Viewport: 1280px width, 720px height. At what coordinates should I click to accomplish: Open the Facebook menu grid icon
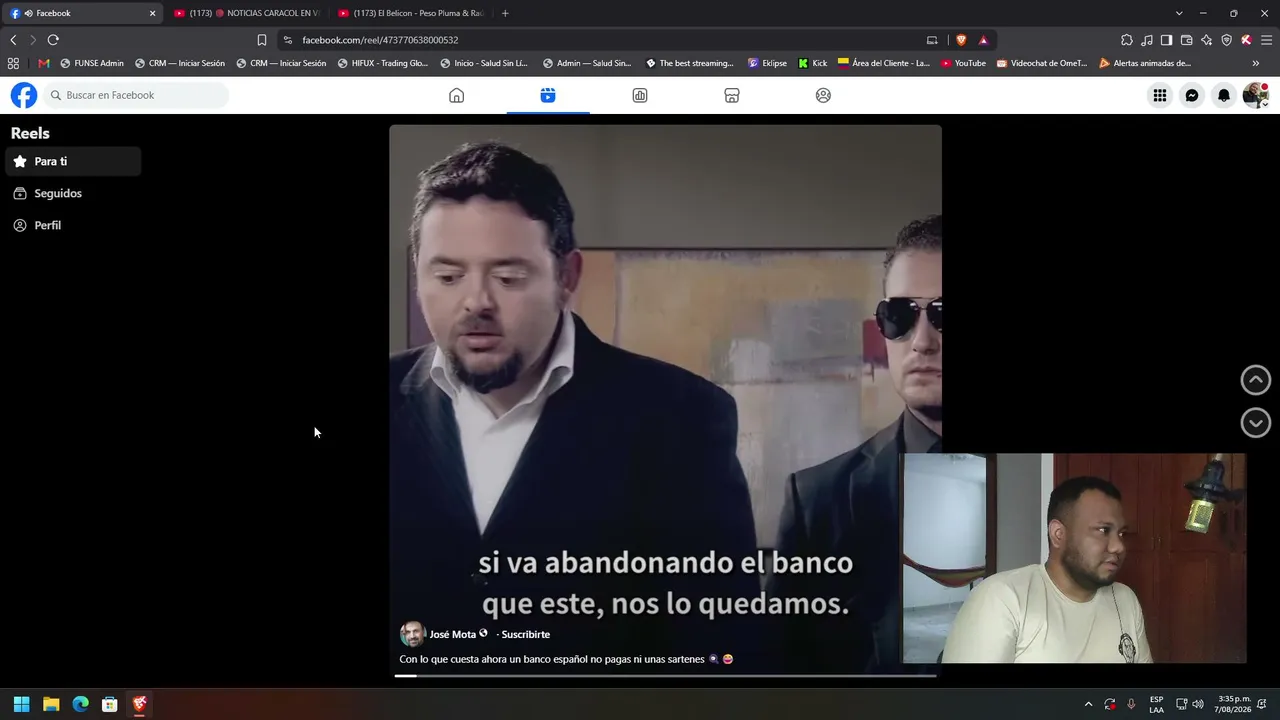(x=1160, y=95)
